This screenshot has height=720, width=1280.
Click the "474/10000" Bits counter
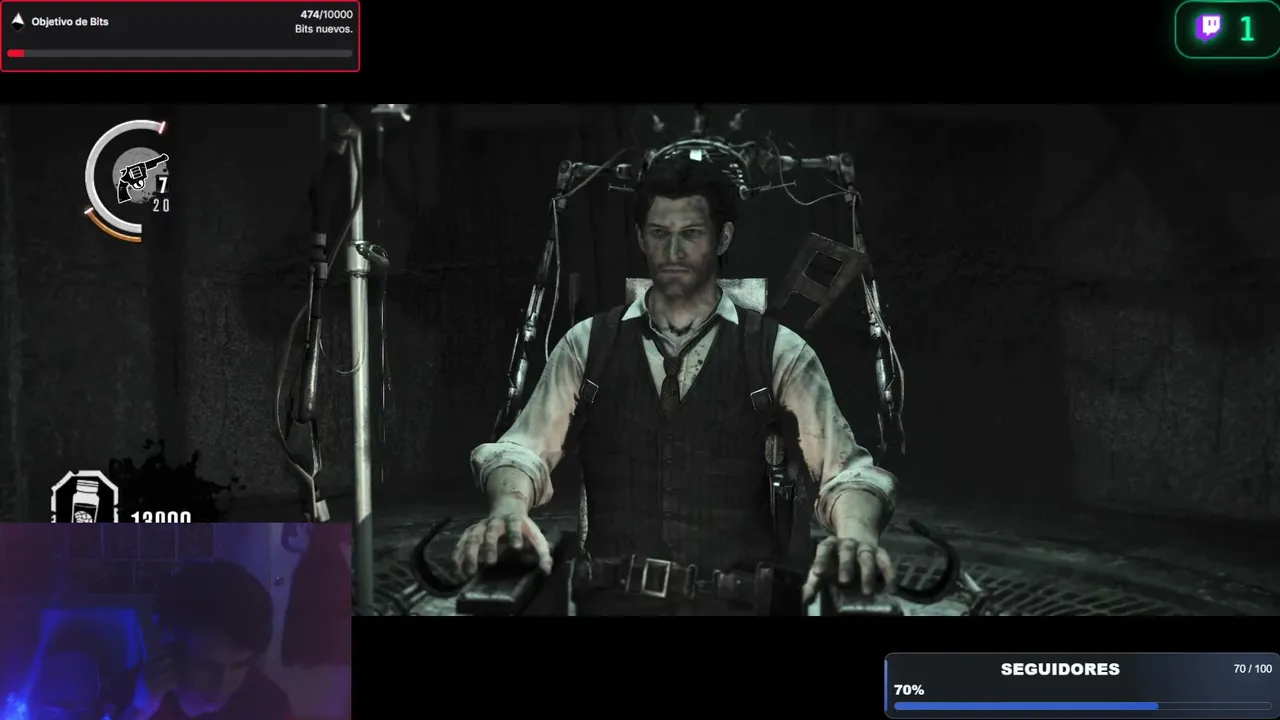tap(327, 15)
